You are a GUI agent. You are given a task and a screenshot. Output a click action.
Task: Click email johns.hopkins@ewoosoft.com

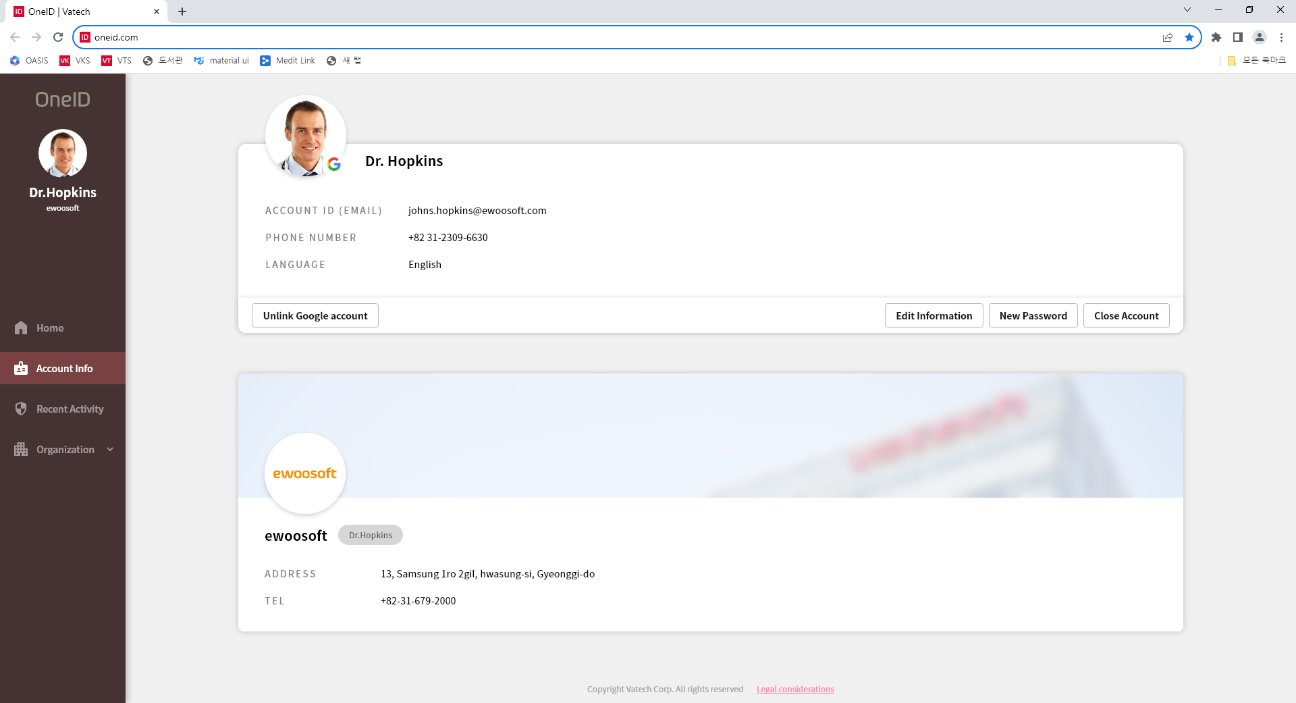coord(477,211)
